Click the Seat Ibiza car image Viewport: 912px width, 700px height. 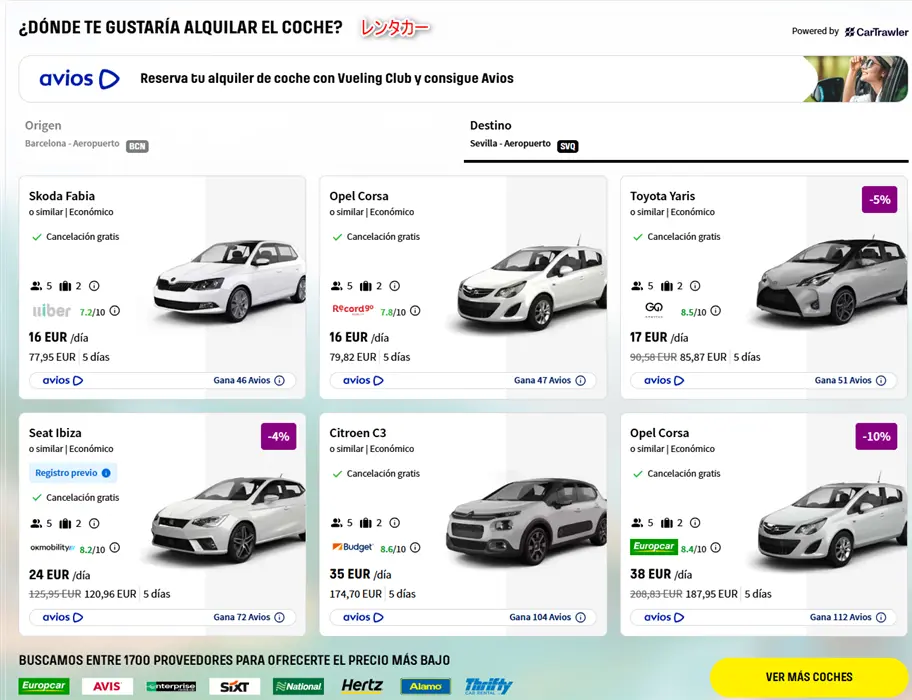pos(229,519)
